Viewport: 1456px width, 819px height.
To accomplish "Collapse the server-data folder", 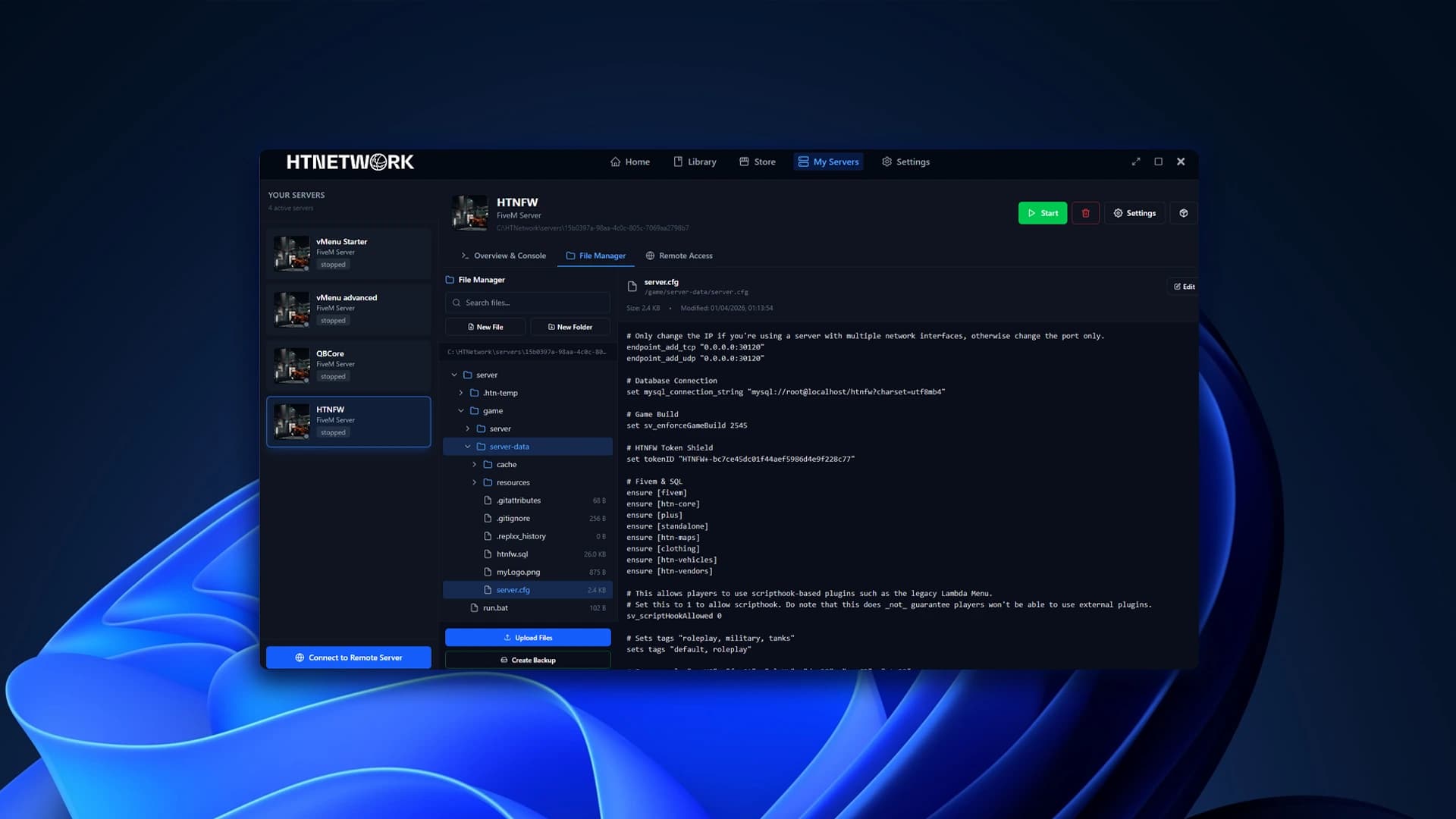I will pos(468,447).
